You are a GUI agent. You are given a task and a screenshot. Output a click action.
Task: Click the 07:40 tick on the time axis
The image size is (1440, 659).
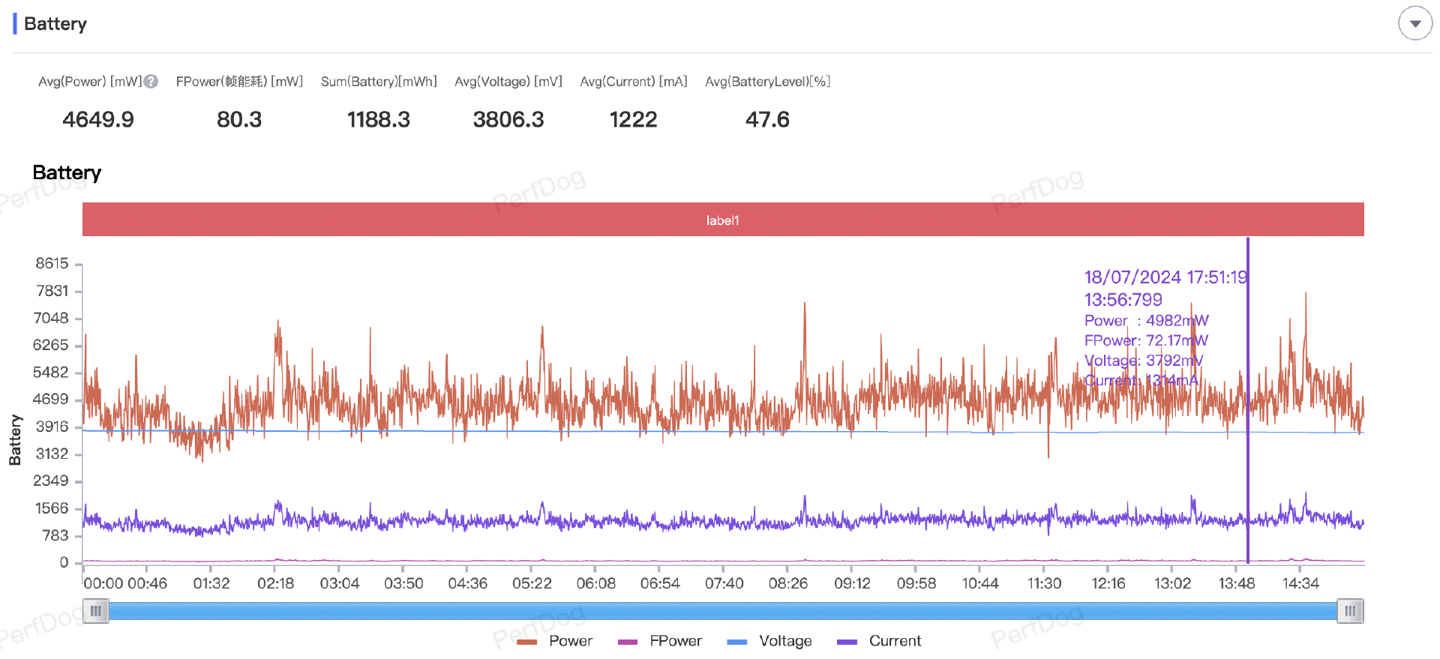[x=724, y=583]
